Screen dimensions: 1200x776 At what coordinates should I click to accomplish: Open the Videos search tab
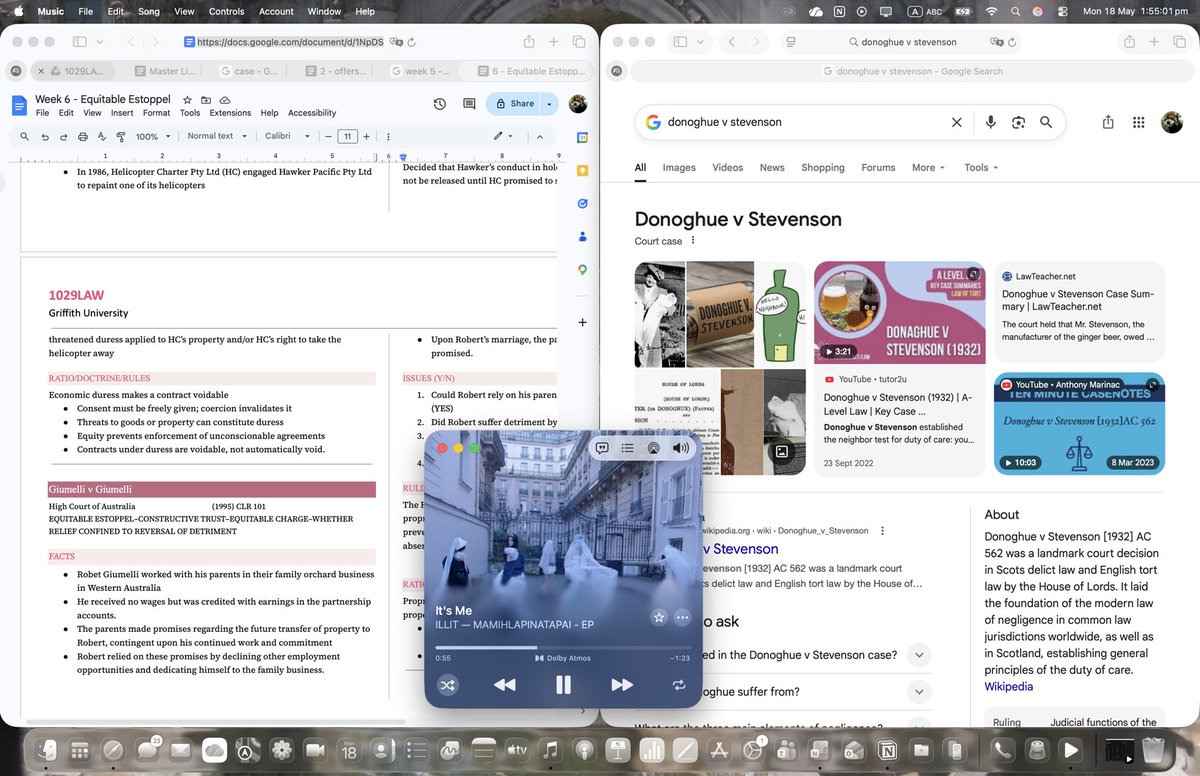point(727,168)
